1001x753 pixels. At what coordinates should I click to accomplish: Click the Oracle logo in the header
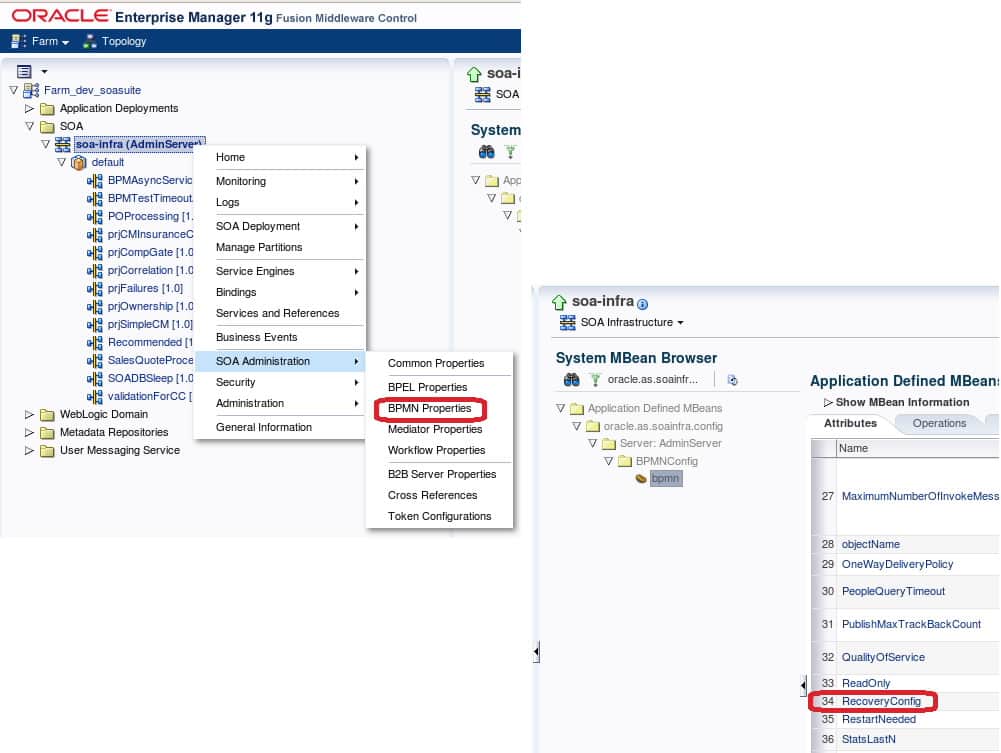click(x=62, y=16)
